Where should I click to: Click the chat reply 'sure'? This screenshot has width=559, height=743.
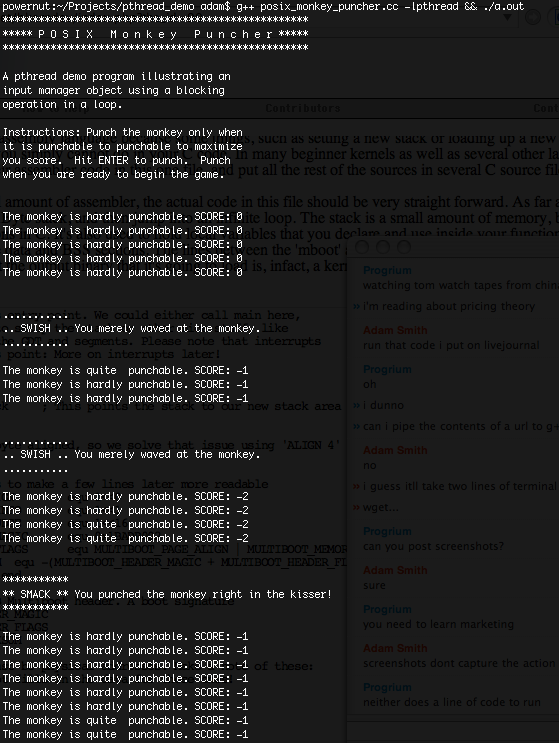point(374,585)
